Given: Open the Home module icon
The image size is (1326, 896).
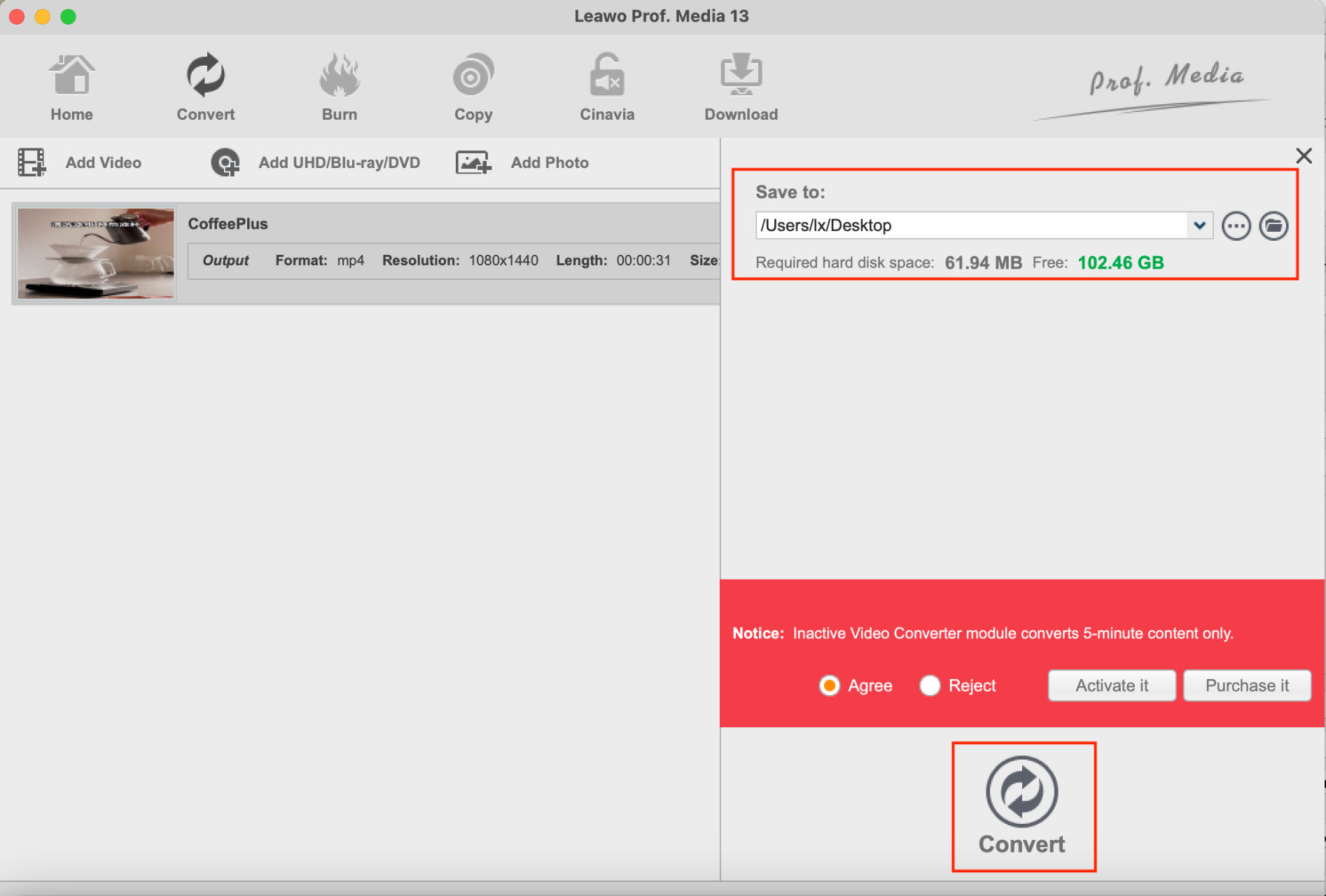Looking at the screenshot, I should point(71,76).
